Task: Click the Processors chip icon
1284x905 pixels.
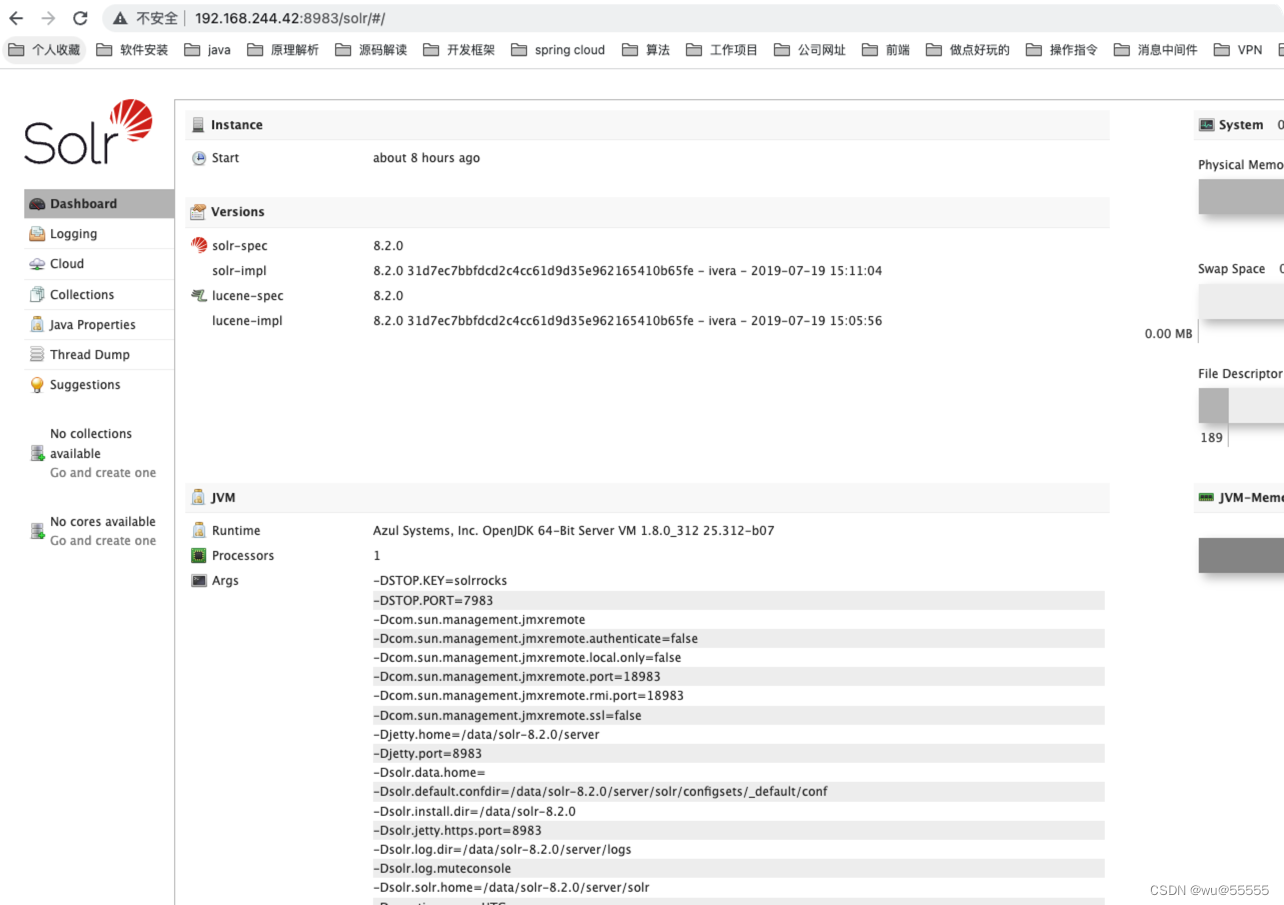Action: click(199, 556)
